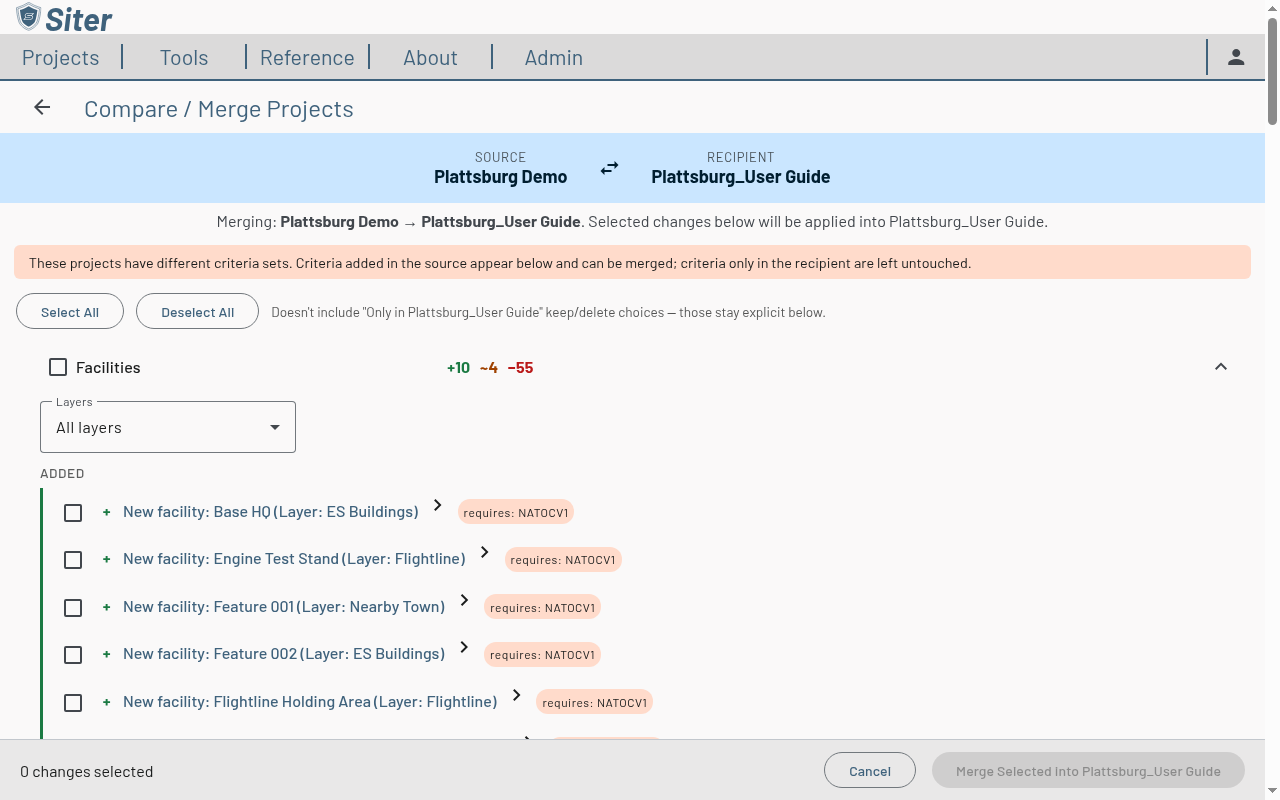Open the Layers dropdown

click(168, 427)
